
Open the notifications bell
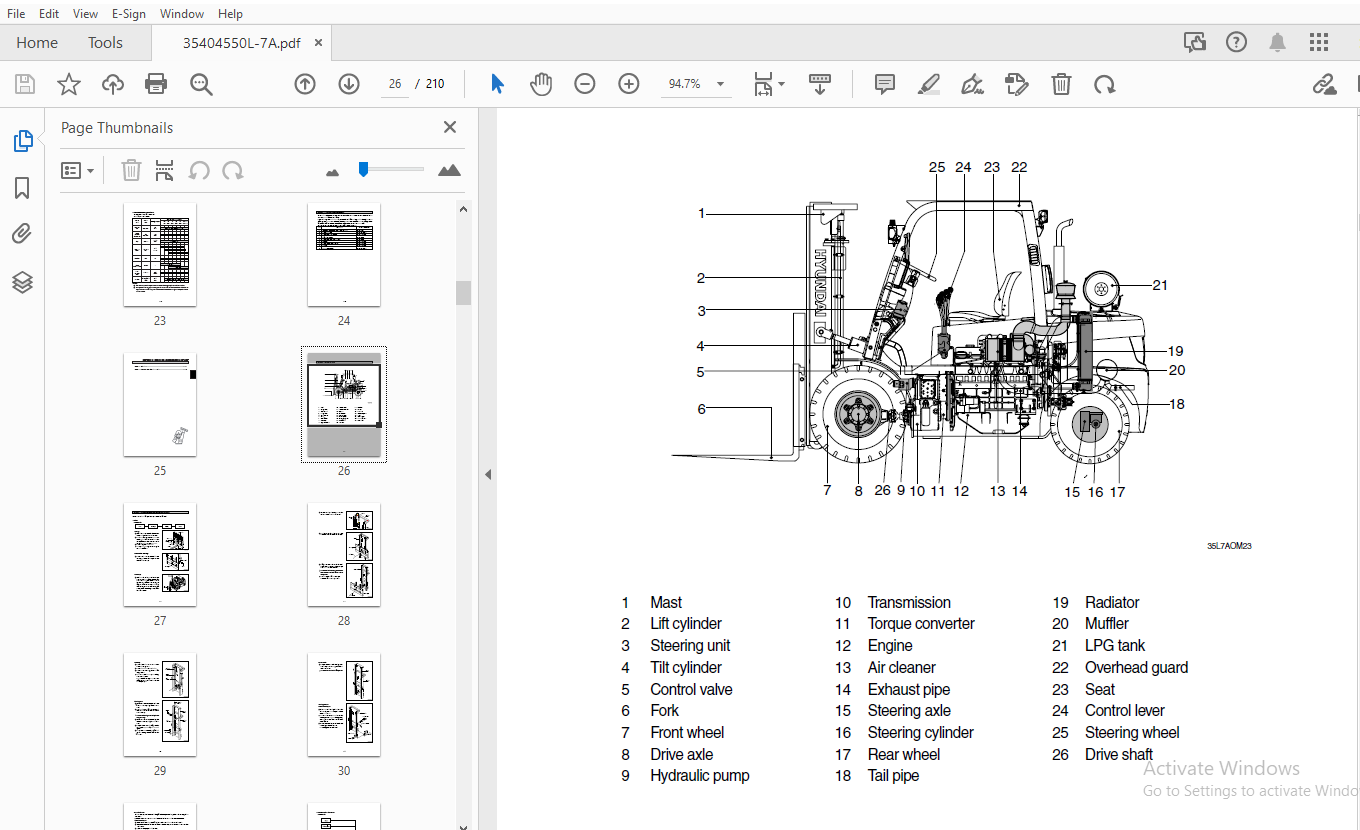tap(1278, 42)
